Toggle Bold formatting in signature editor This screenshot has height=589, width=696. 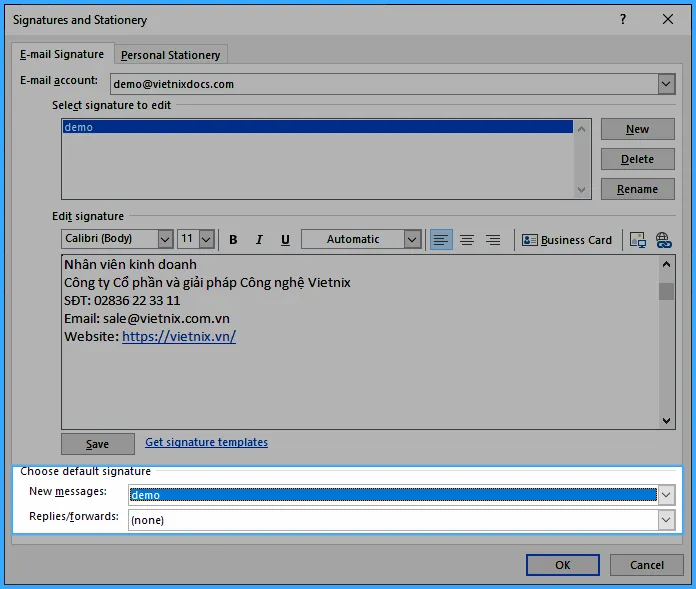(x=233, y=240)
